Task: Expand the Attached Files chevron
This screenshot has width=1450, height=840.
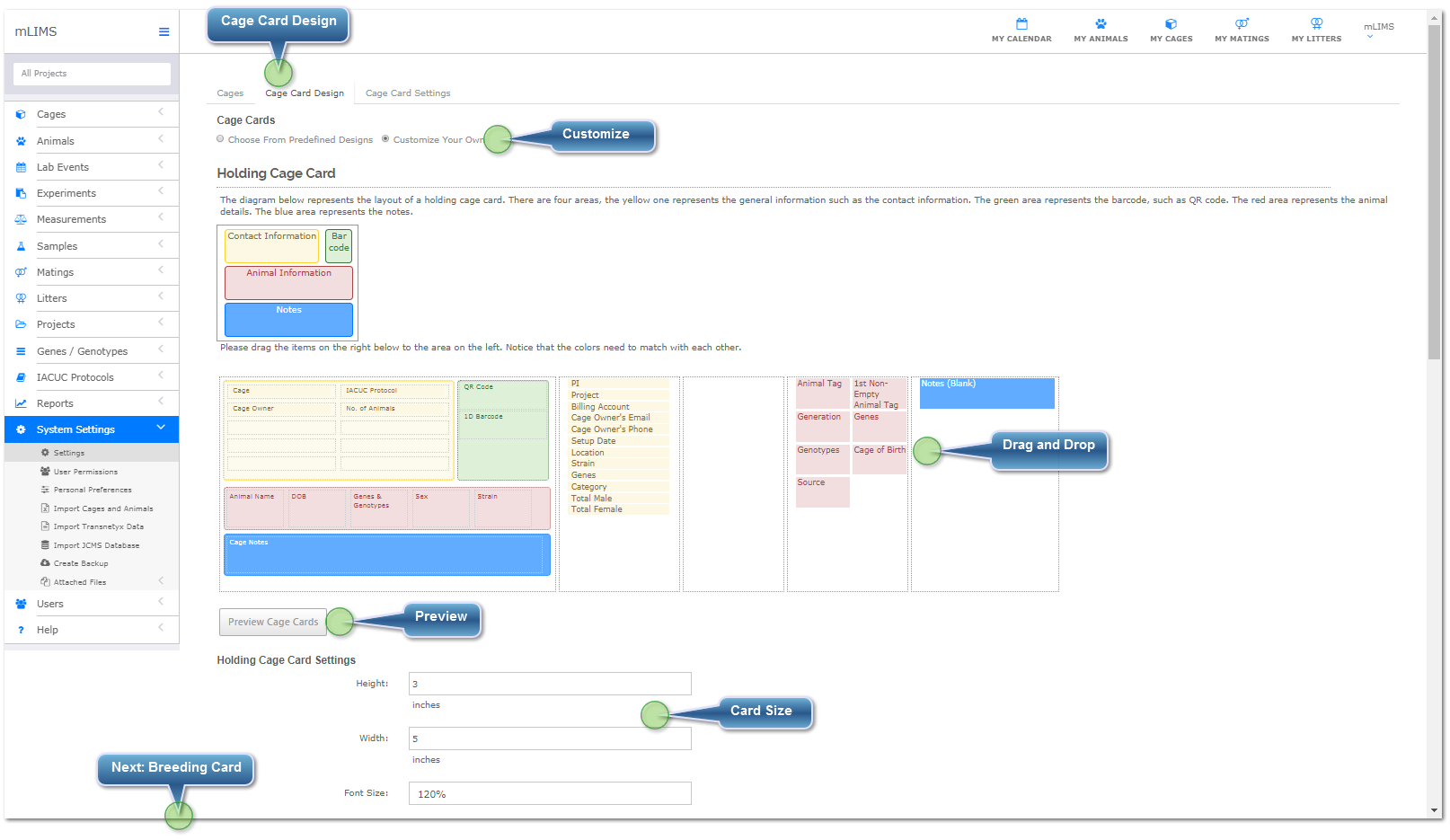Action: [x=161, y=579]
